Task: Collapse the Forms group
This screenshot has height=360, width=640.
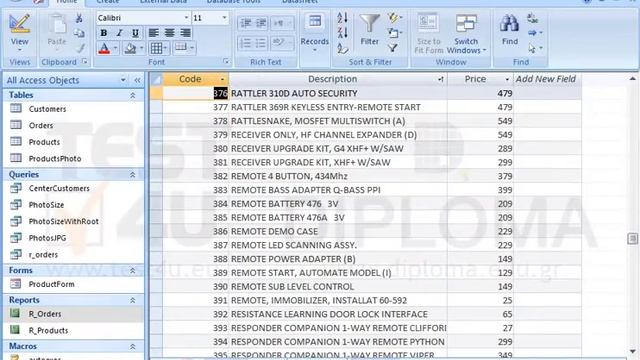Action: pyautogui.click(x=133, y=271)
